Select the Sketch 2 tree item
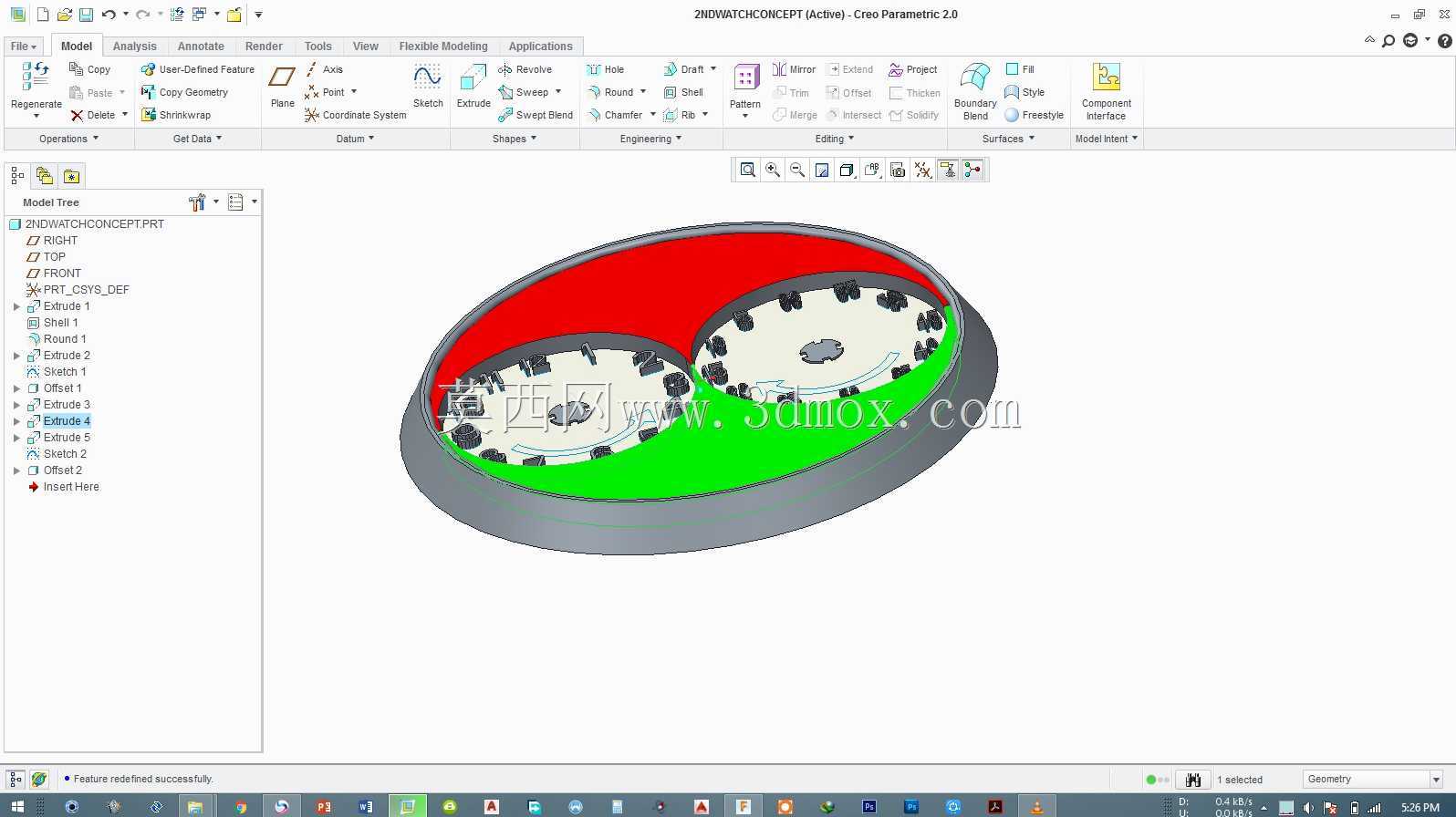The image size is (1456, 817). coord(57,454)
